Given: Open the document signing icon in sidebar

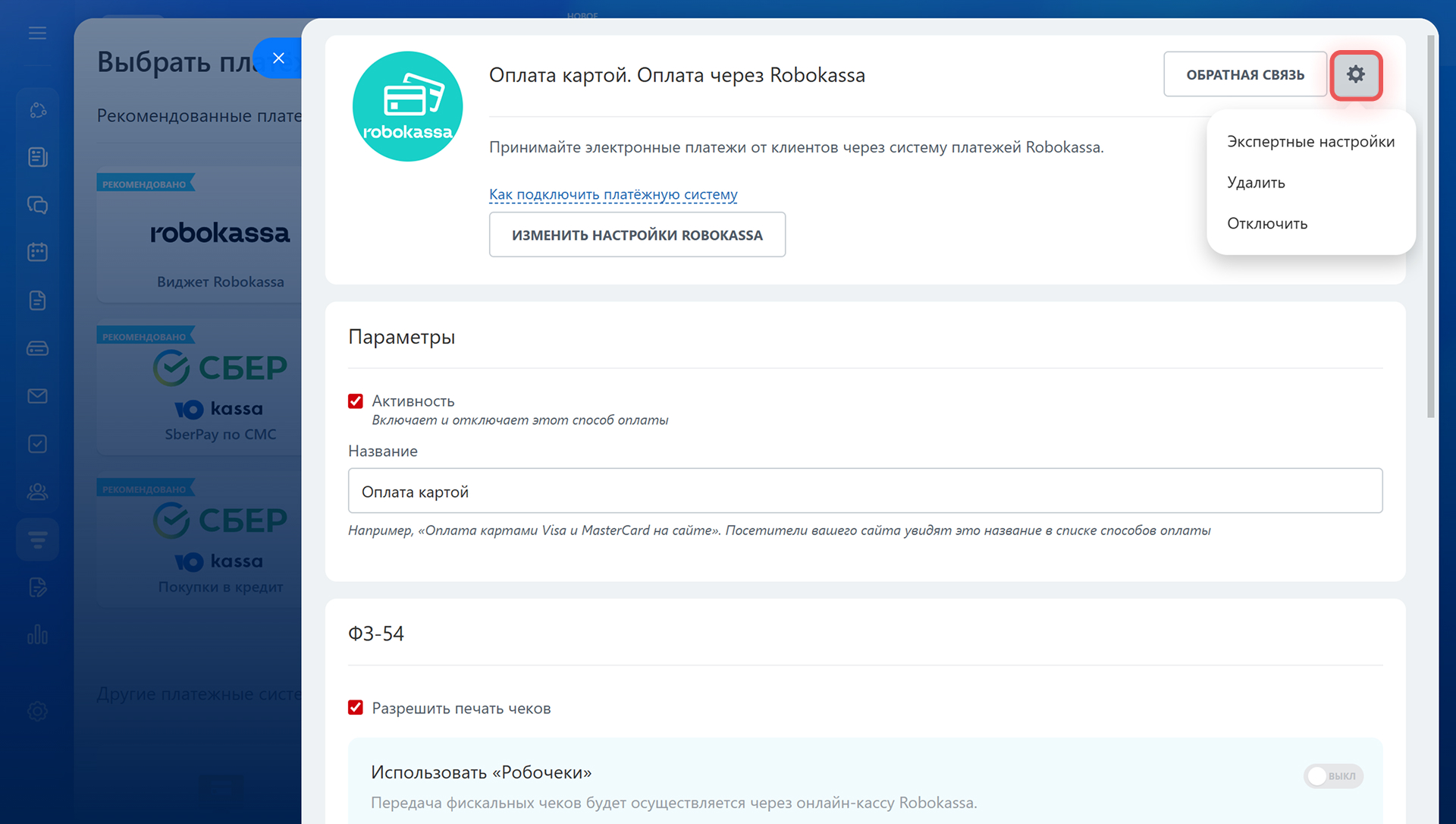Looking at the screenshot, I should 37,587.
